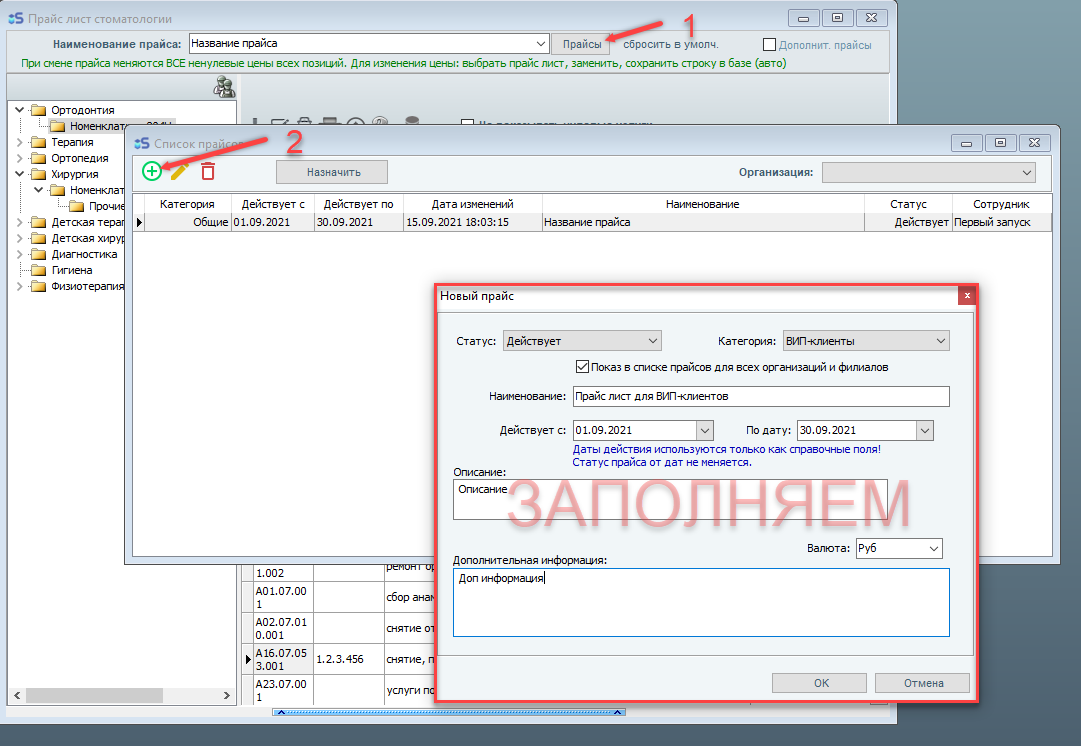Click the red trash delete icon

(208, 171)
